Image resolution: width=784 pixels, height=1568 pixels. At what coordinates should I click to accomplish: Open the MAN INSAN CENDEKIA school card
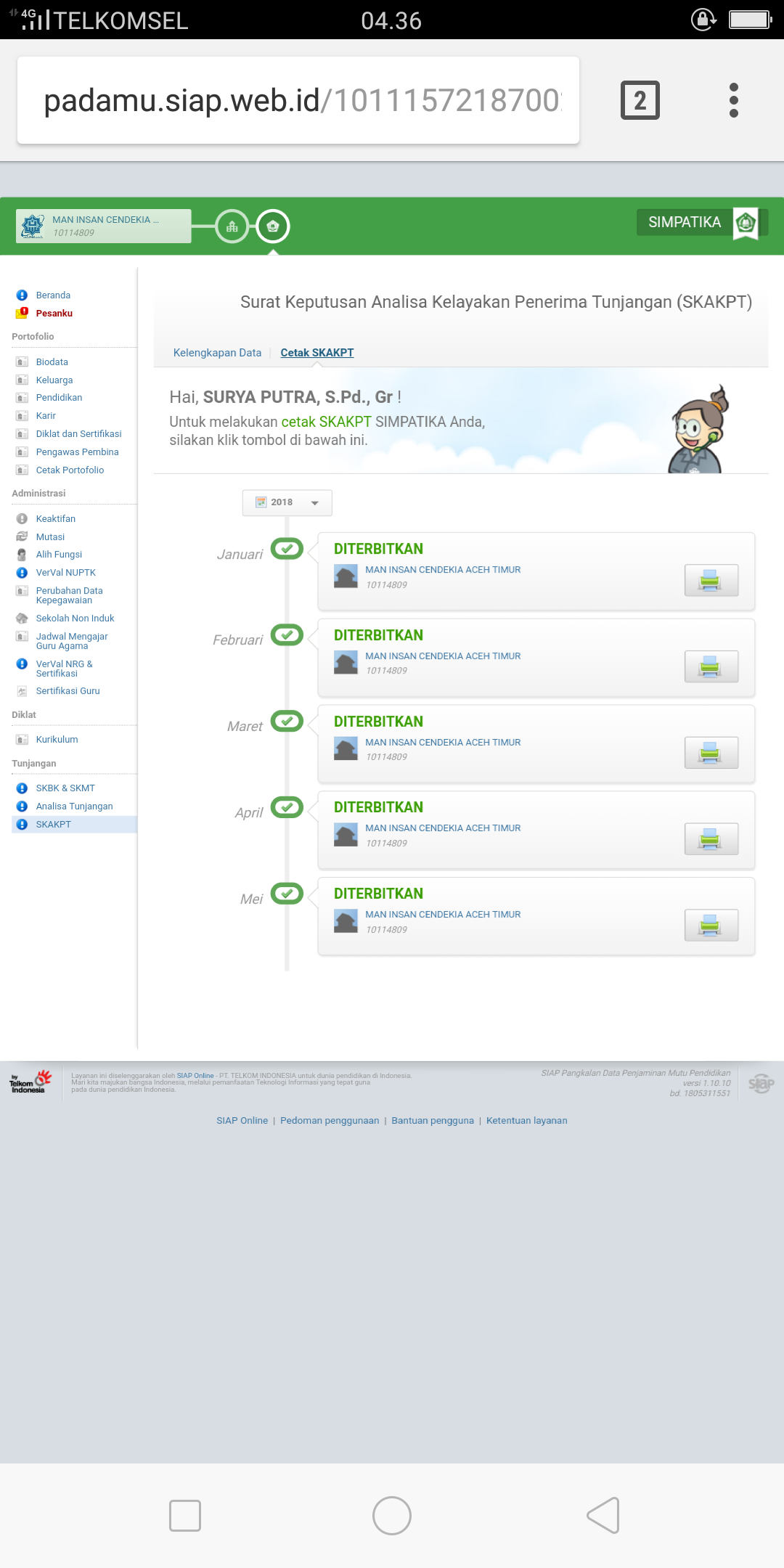pos(104,226)
